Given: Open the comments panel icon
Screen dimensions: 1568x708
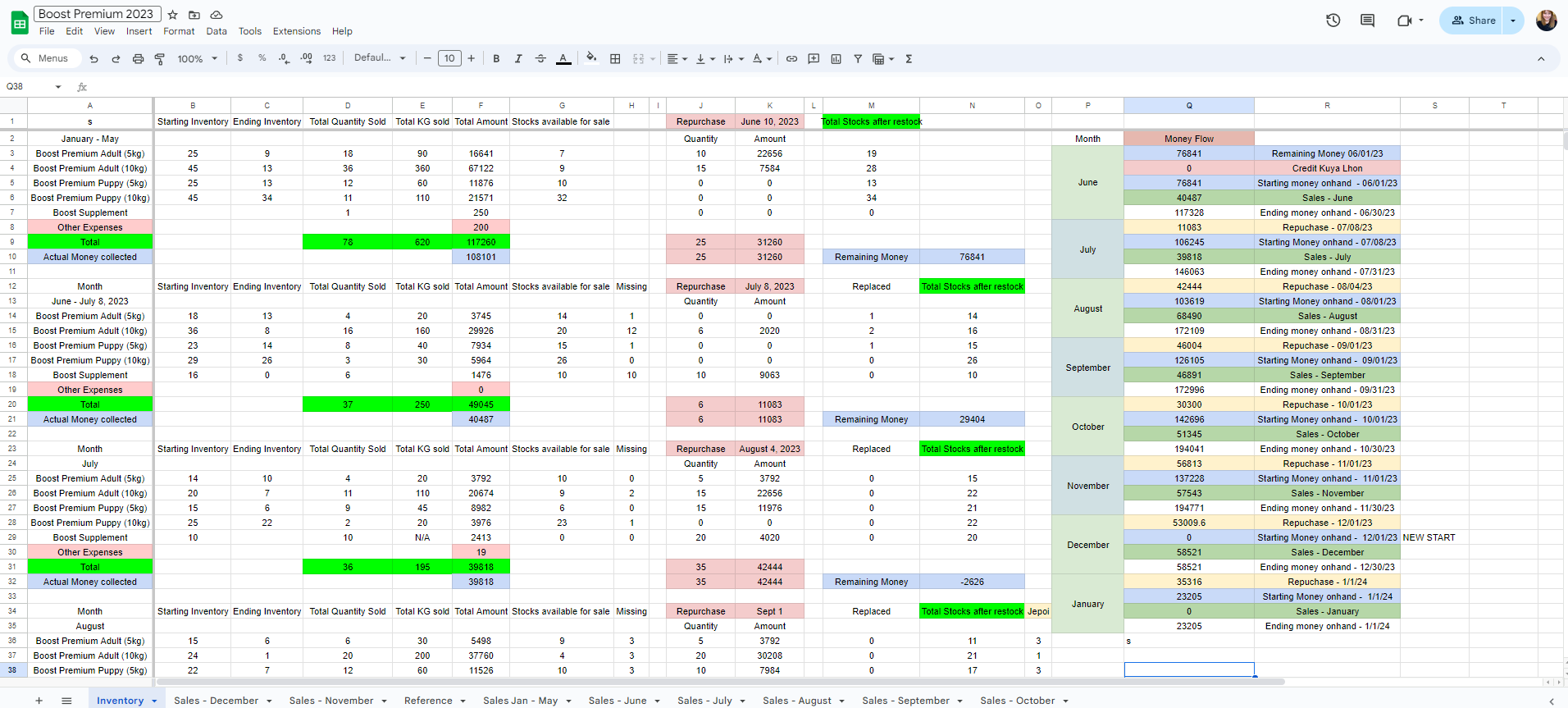Looking at the screenshot, I should point(1367,21).
